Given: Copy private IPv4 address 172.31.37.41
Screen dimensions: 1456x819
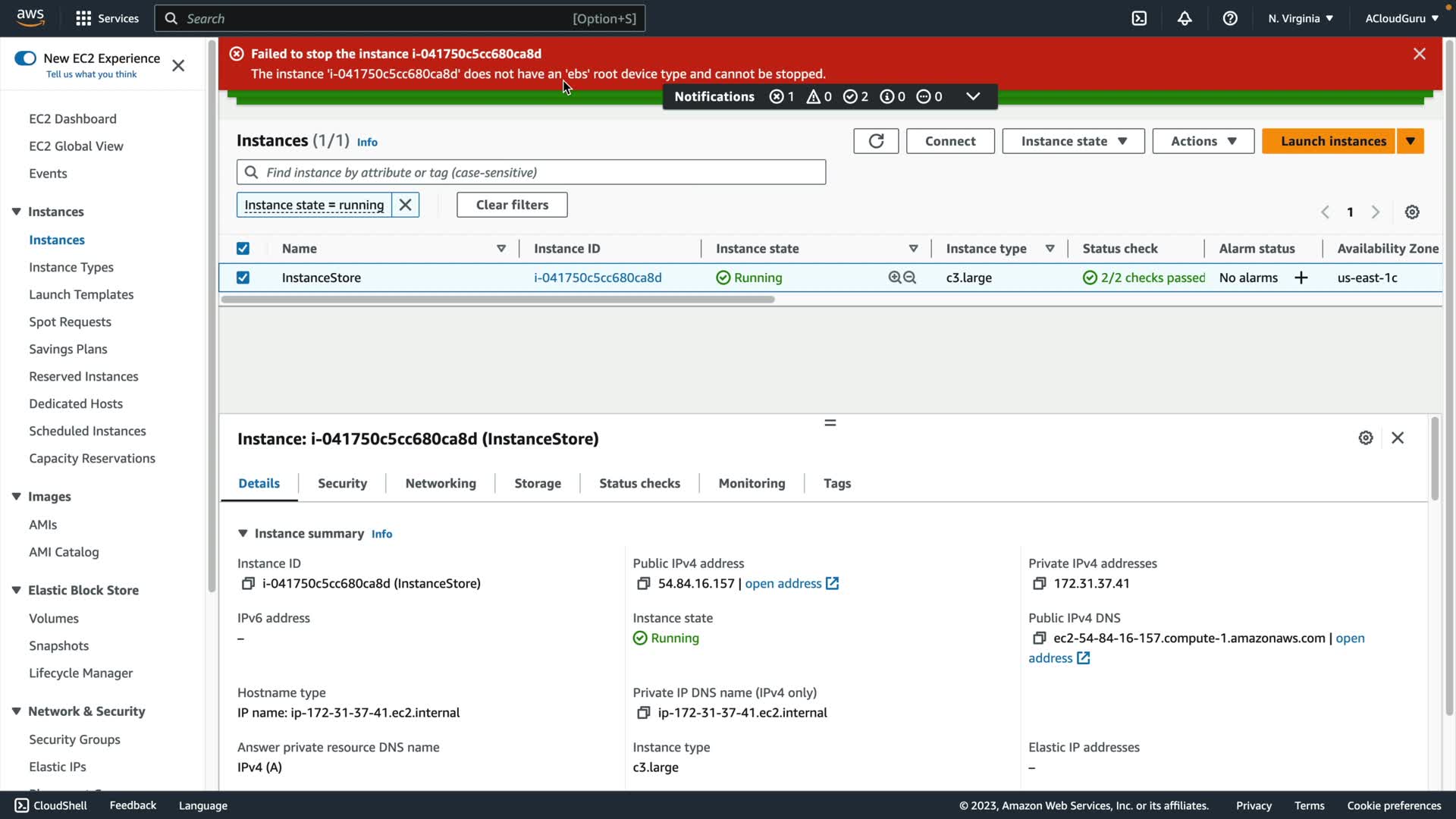Looking at the screenshot, I should pyautogui.click(x=1039, y=583).
